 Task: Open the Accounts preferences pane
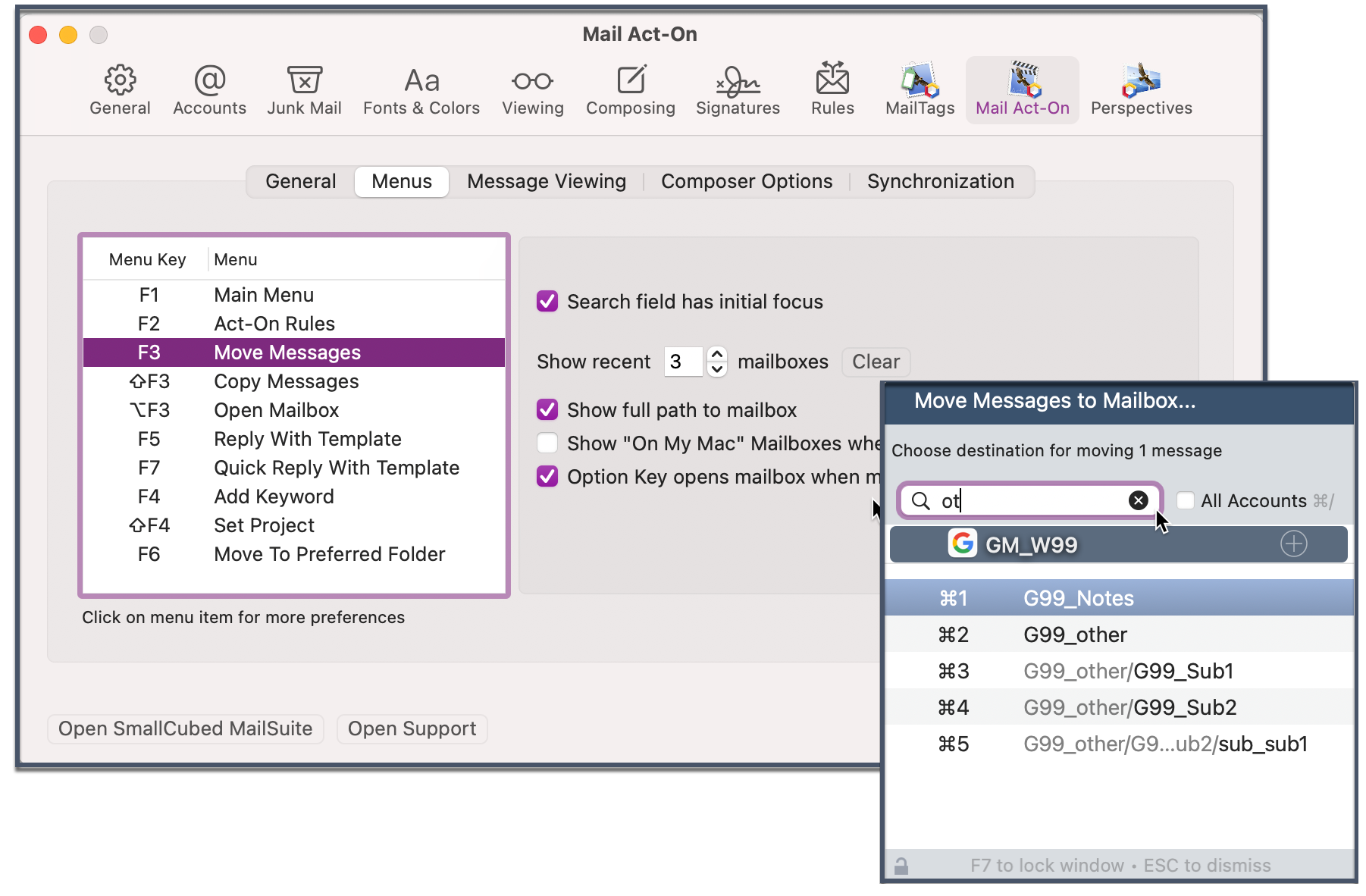tap(209, 90)
